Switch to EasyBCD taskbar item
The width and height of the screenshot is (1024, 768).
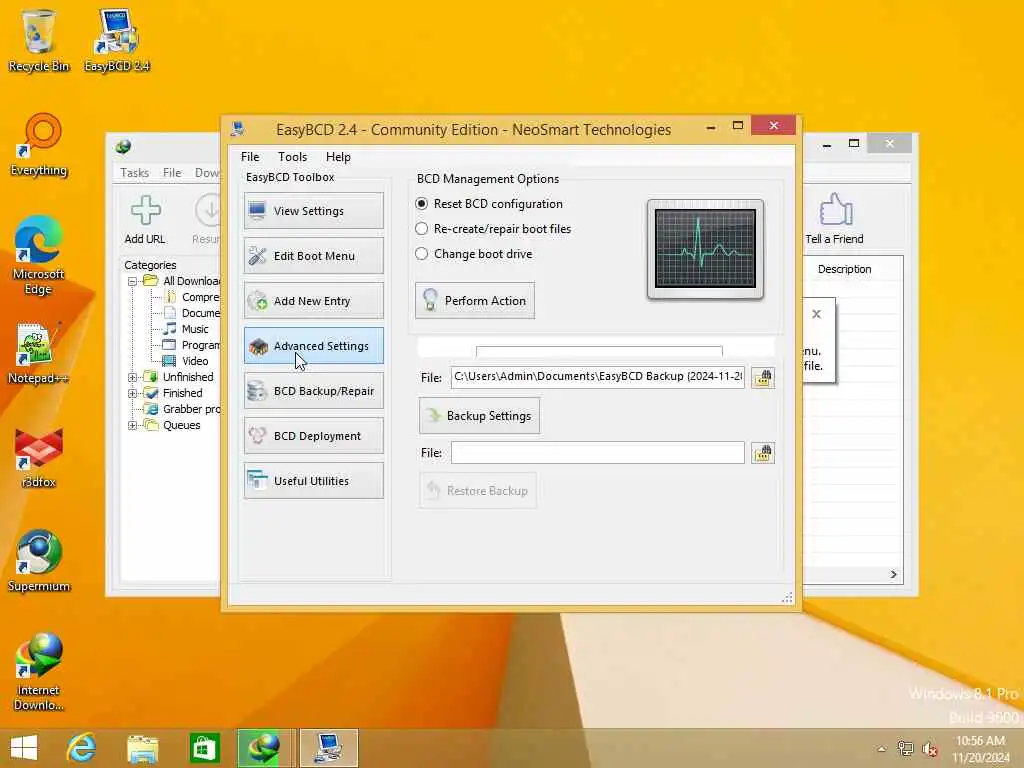click(x=328, y=748)
